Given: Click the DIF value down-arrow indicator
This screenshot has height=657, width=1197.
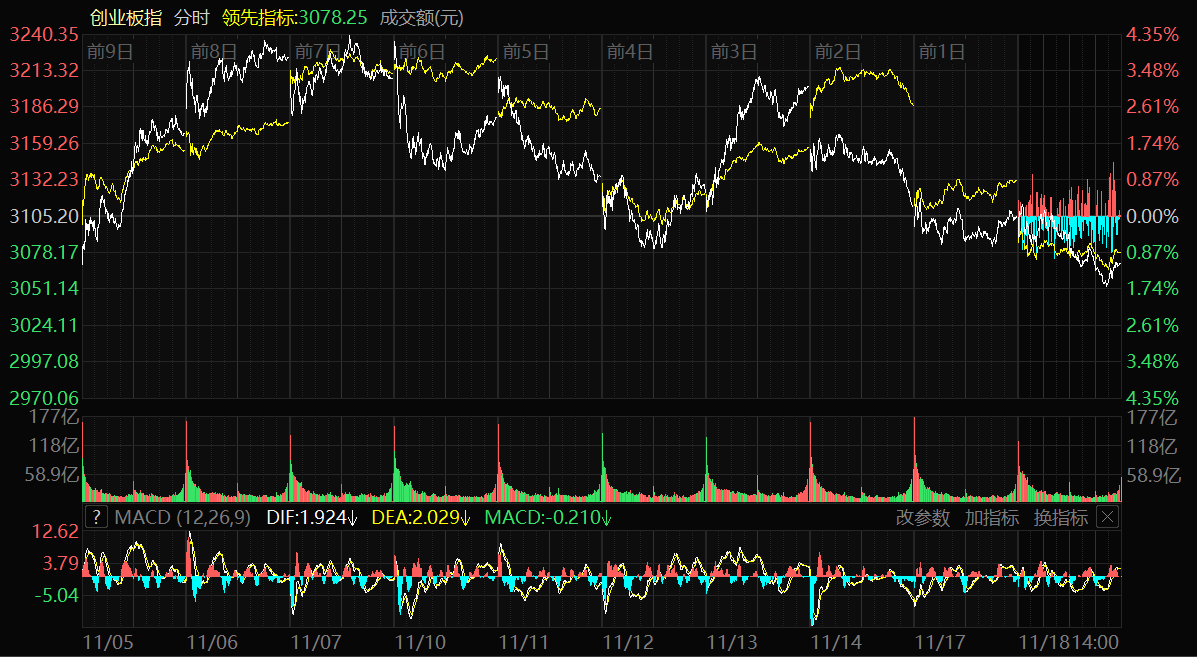Looking at the screenshot, I should pos(354,517).
